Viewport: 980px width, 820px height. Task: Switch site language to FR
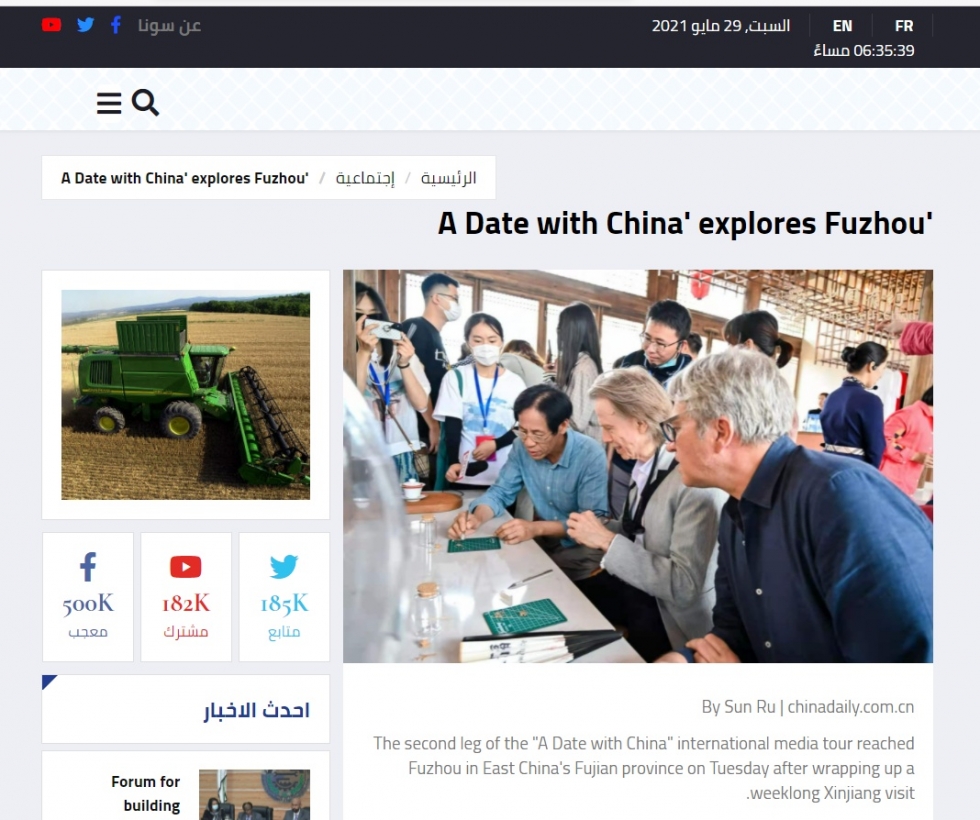904,26
